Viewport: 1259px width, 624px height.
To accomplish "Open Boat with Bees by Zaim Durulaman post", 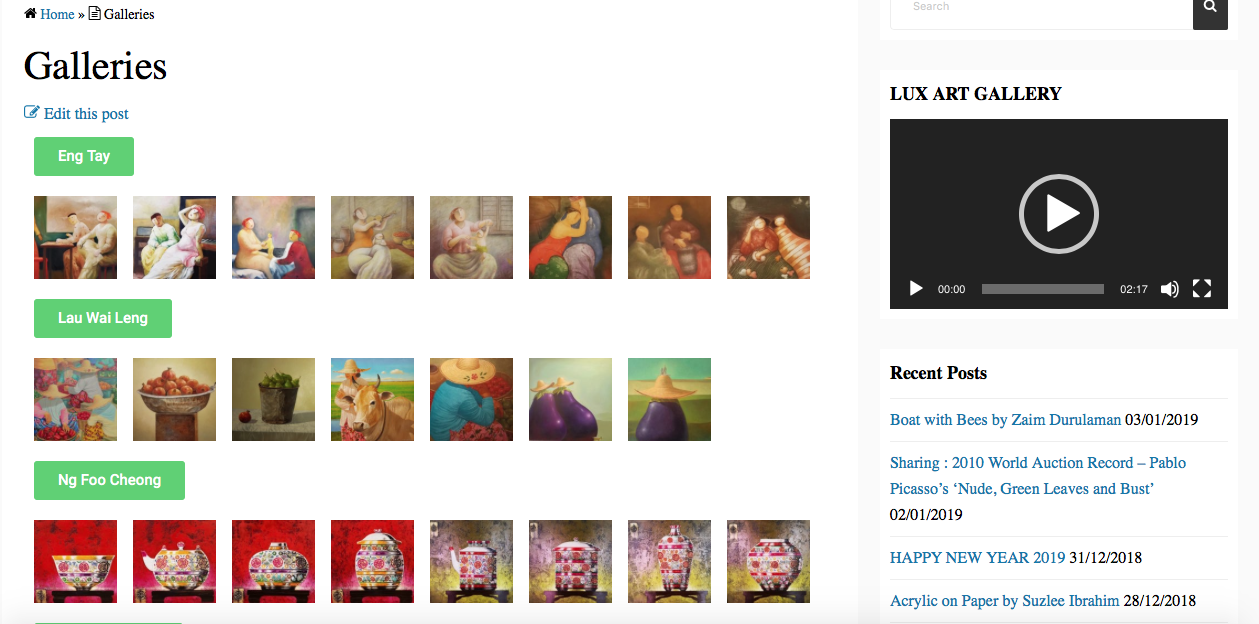I will click(x=1005, y=420).
